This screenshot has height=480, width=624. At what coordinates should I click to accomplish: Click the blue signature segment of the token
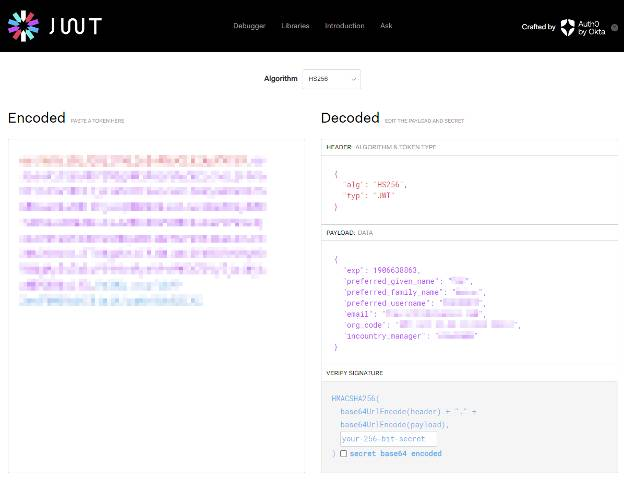[111, 300]
